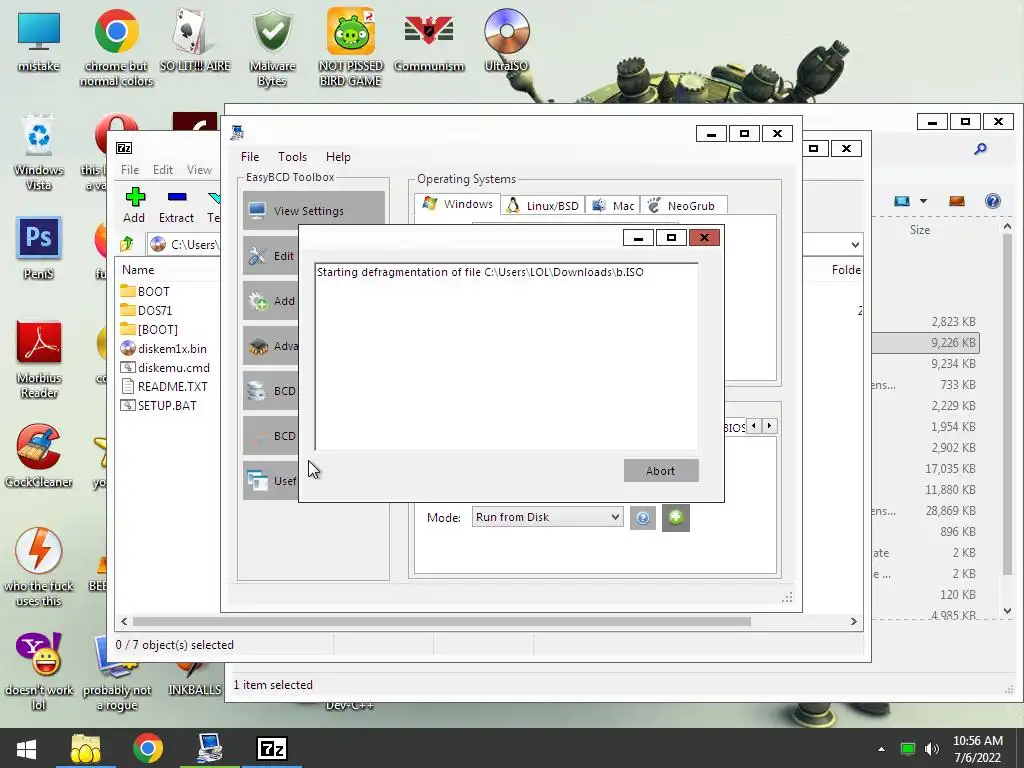The height and width of the screenshot is (768, 1024).
Task: Click the Windows Start button
Action: coord(26,748)
